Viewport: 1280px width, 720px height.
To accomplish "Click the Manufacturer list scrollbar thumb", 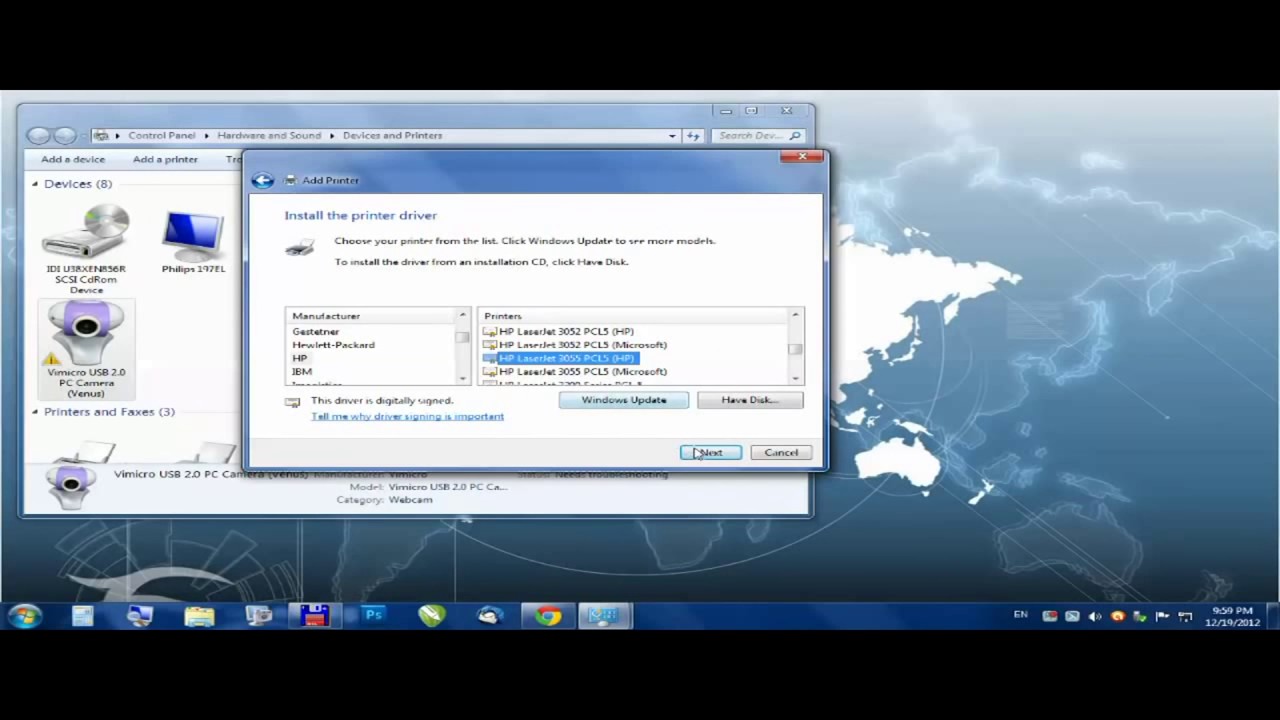I will pyautogui.click(x=462, y=337).
